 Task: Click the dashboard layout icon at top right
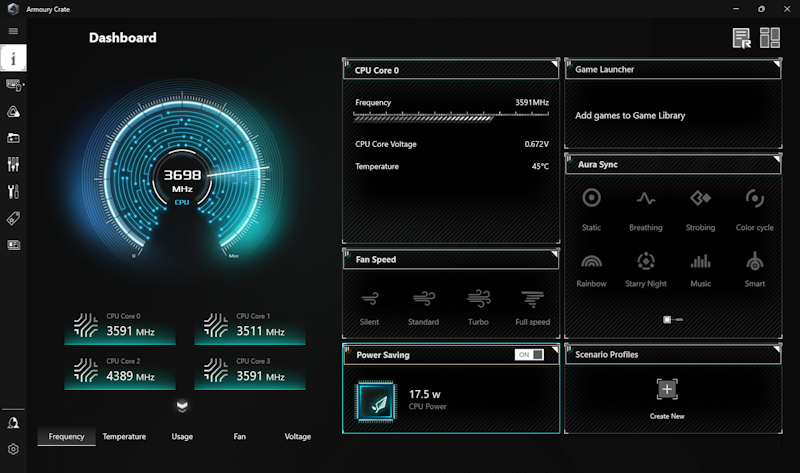coord(770,38)
